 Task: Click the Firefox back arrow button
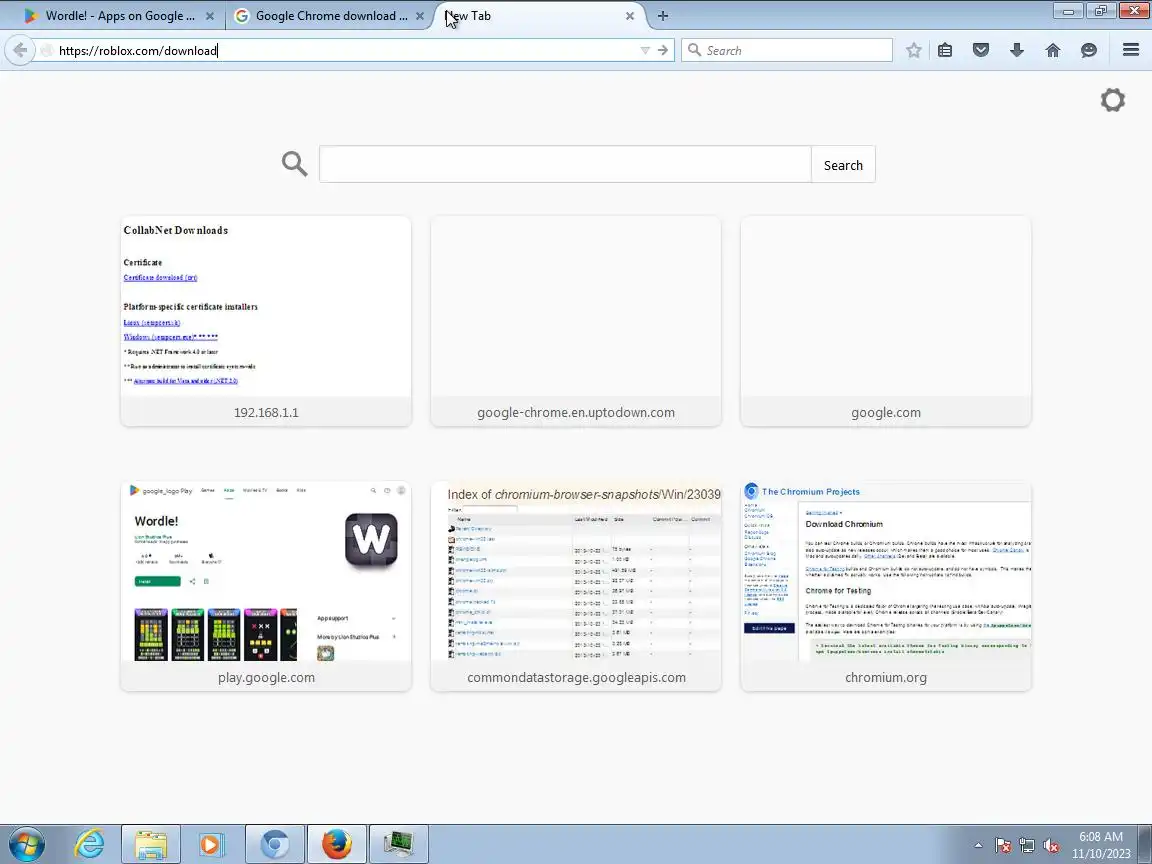20,50
